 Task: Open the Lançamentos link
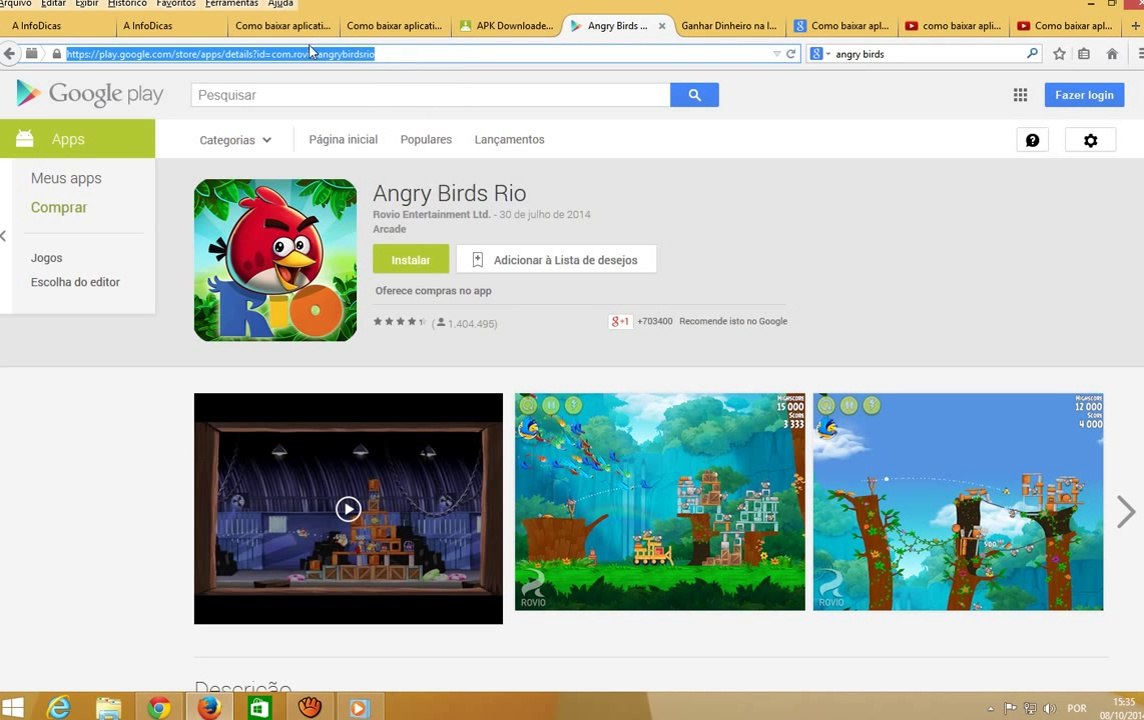[509, 139]
